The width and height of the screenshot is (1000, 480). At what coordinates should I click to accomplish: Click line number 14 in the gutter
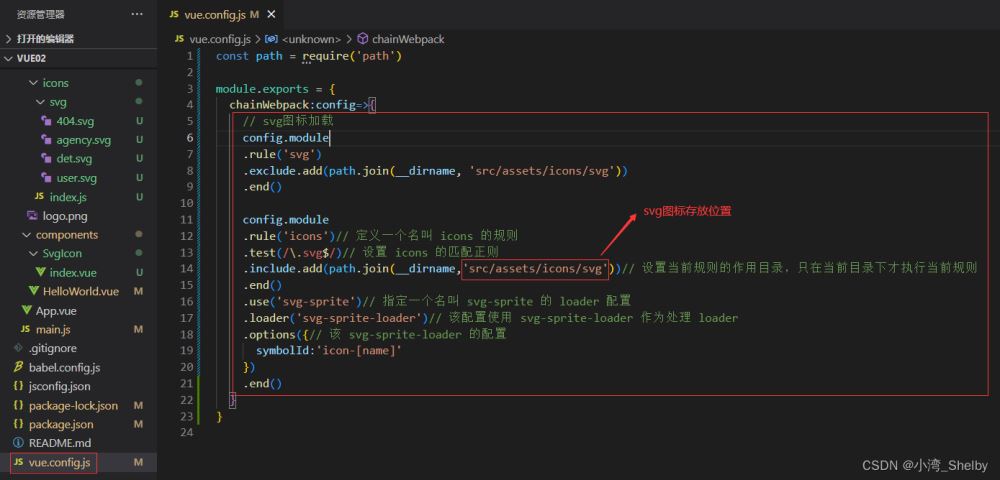coord(187,268)
